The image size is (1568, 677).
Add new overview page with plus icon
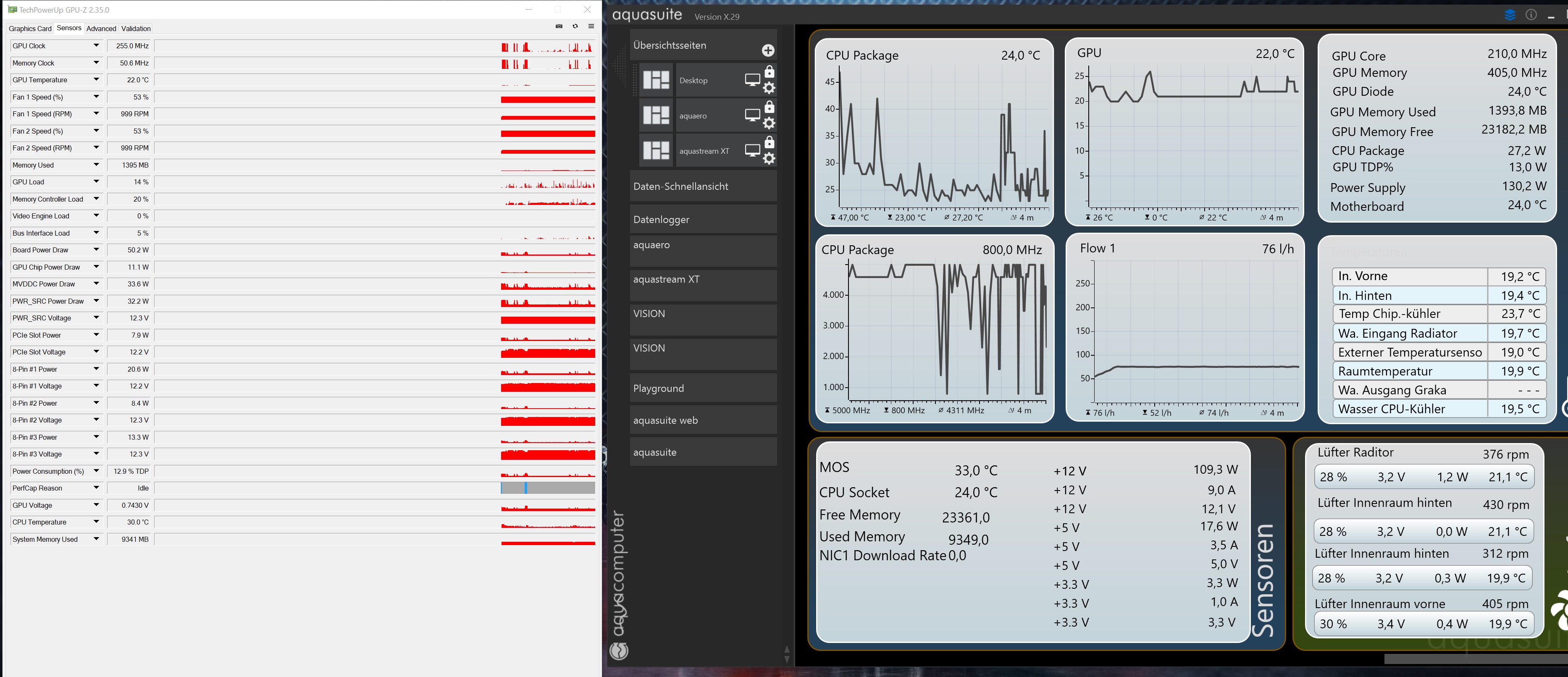coord(768,50)
